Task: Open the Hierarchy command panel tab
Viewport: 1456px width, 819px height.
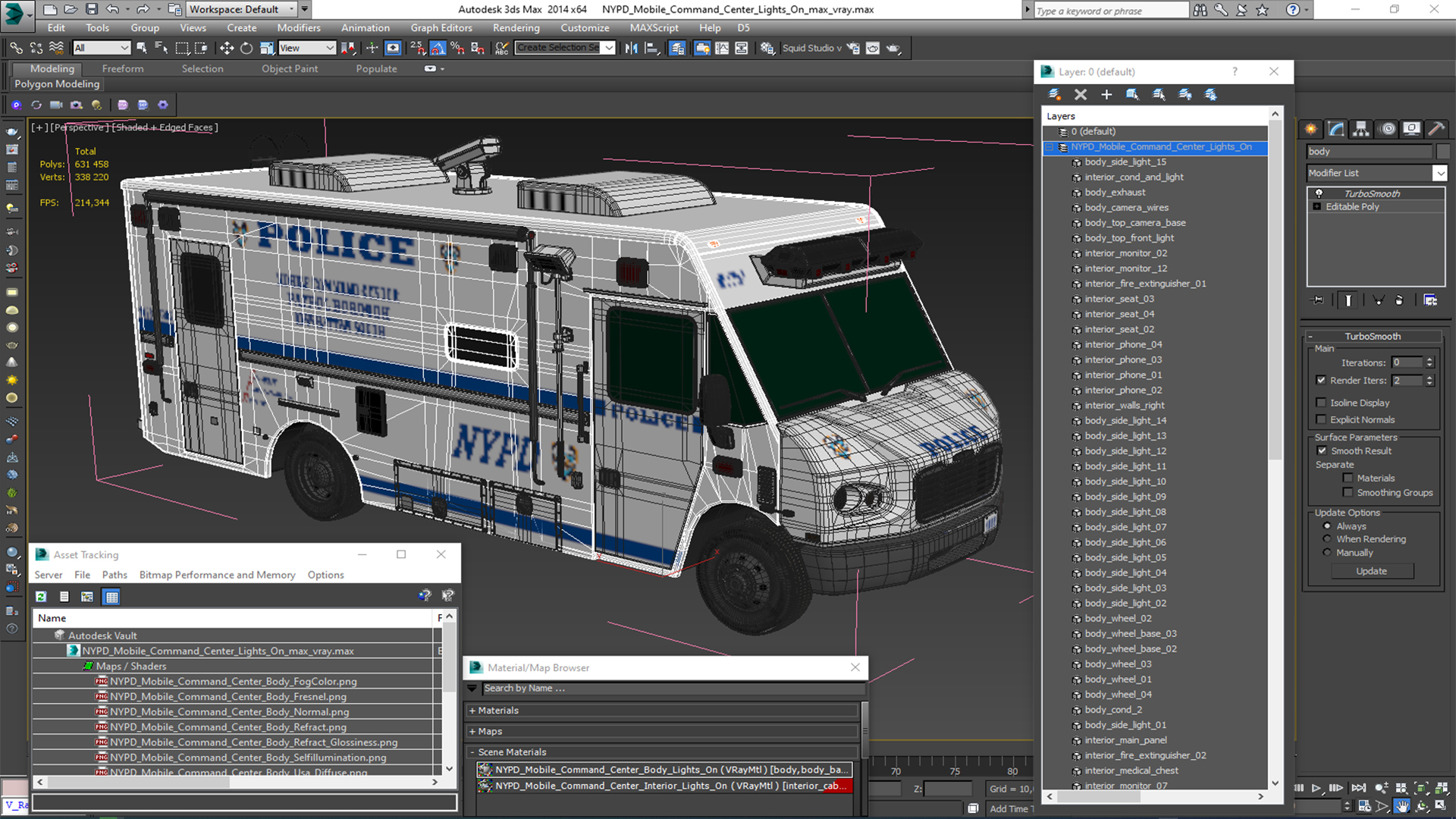Action: (1361, 129)
